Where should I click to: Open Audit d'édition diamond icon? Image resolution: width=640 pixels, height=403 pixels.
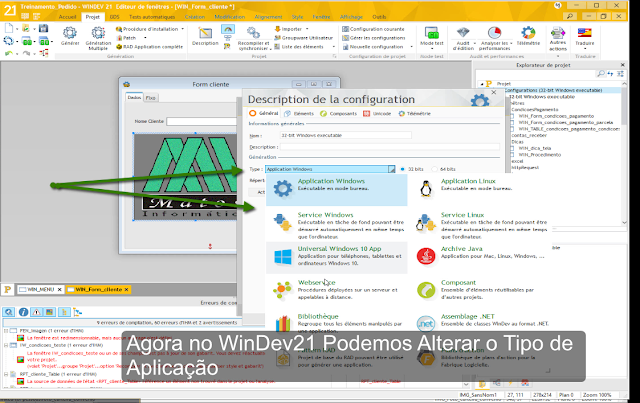pos(463,33)
